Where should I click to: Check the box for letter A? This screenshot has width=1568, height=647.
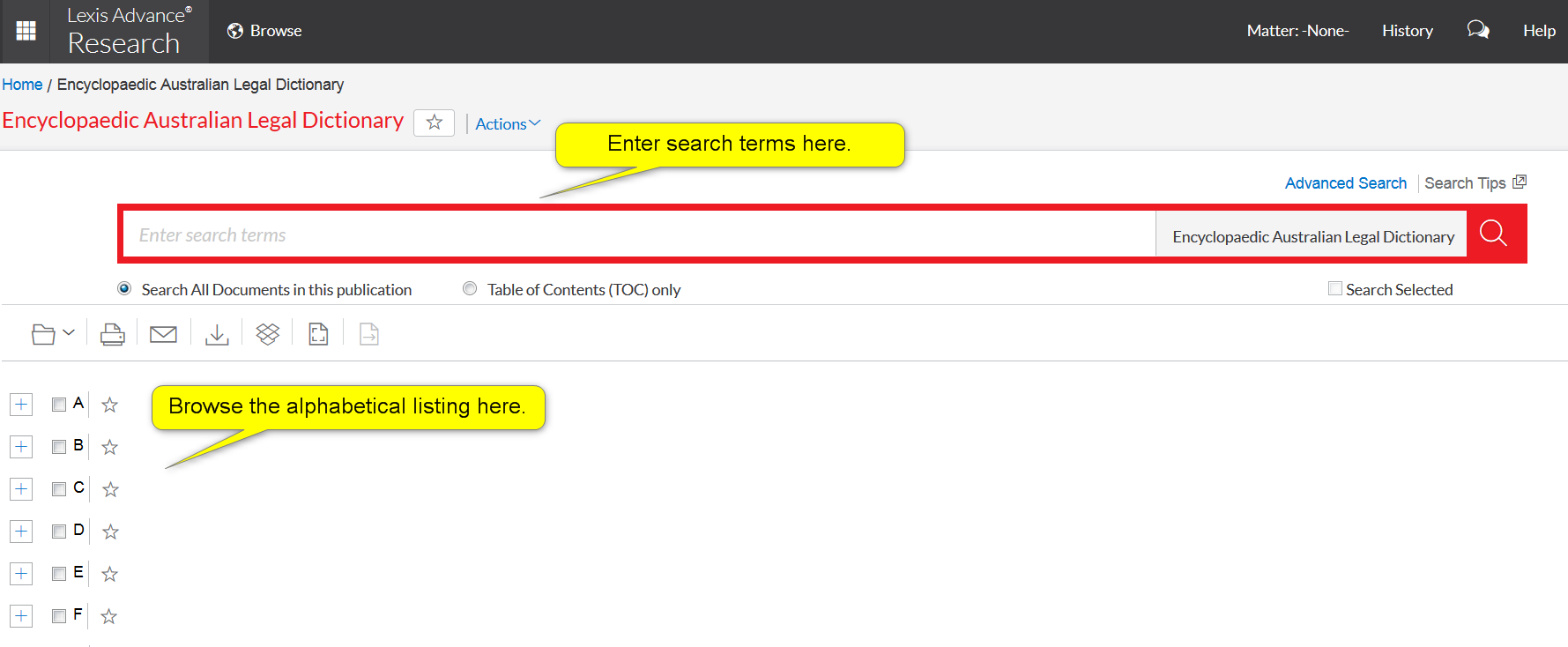tap(59, 405)
